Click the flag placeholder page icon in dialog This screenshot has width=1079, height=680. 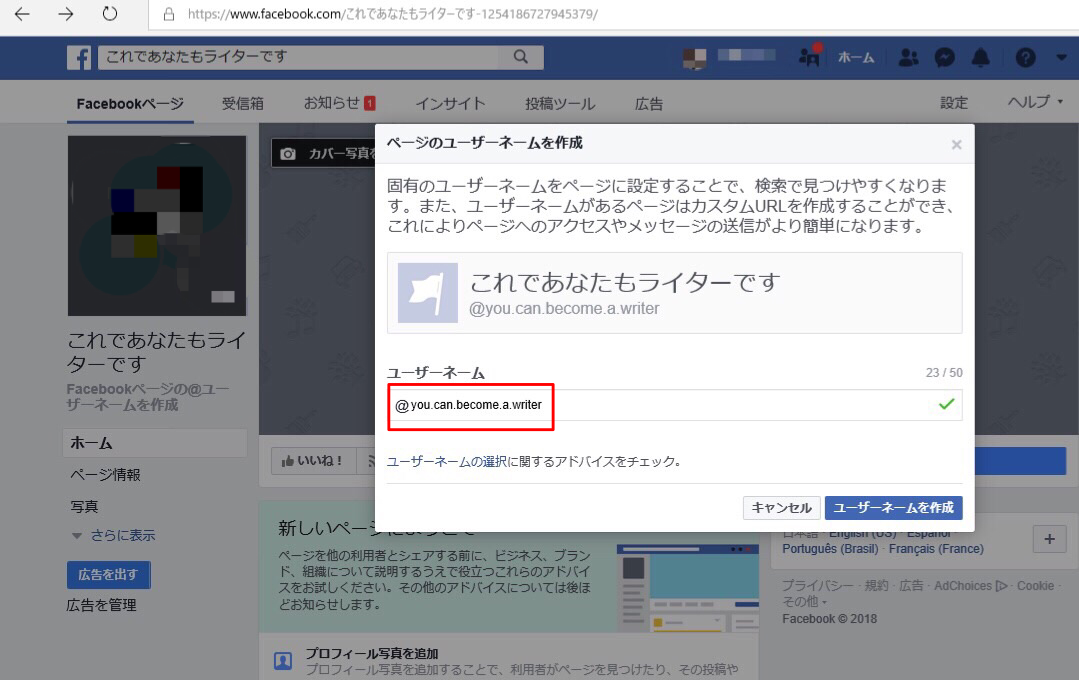click(x=427, y=291)
